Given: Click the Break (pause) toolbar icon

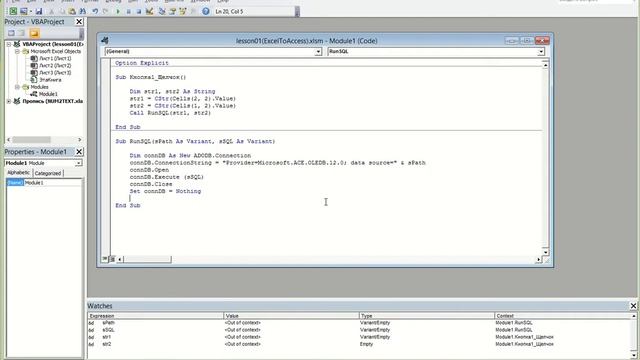Looking at the screenshot, I should [x=129, y=11].
